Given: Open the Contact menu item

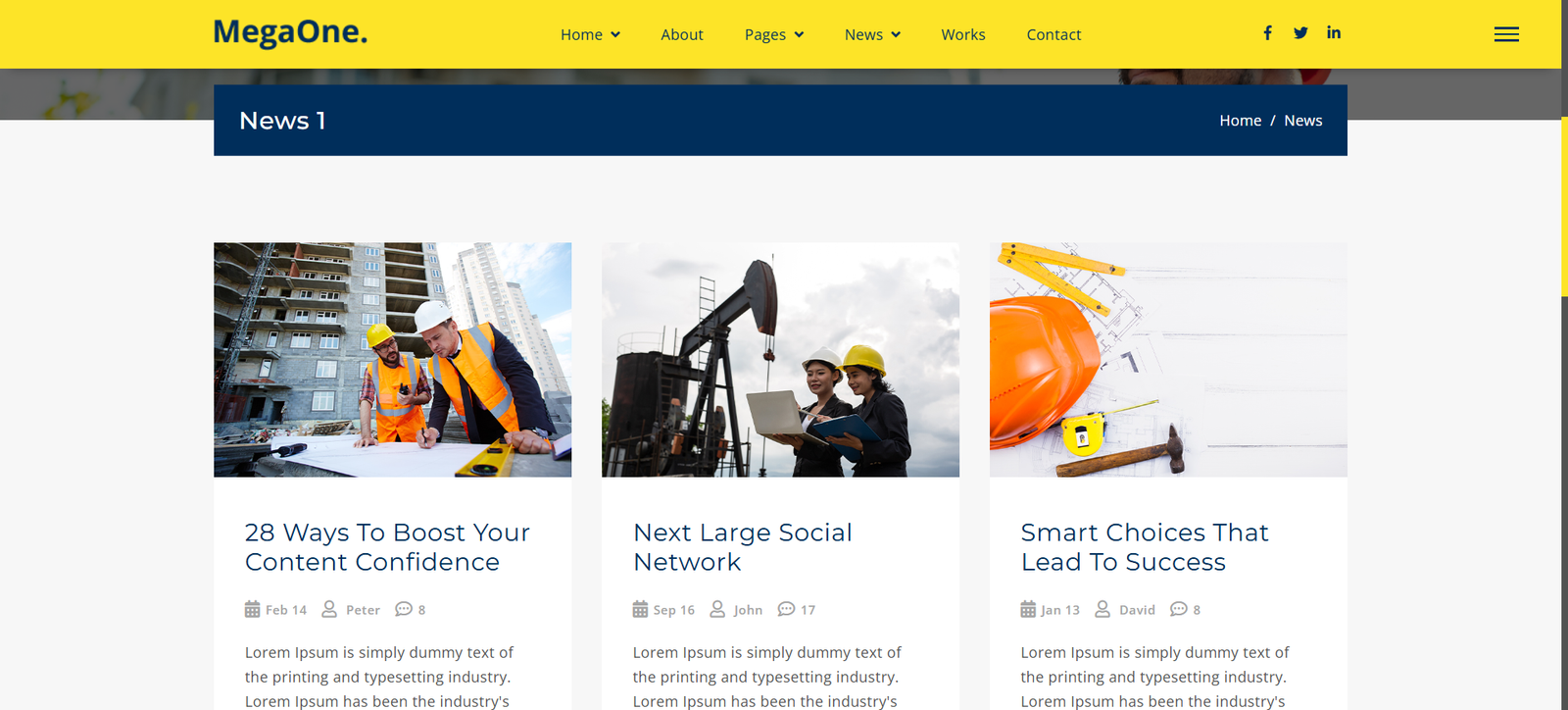Looking at the screenshot, I should click(1053, 34).
